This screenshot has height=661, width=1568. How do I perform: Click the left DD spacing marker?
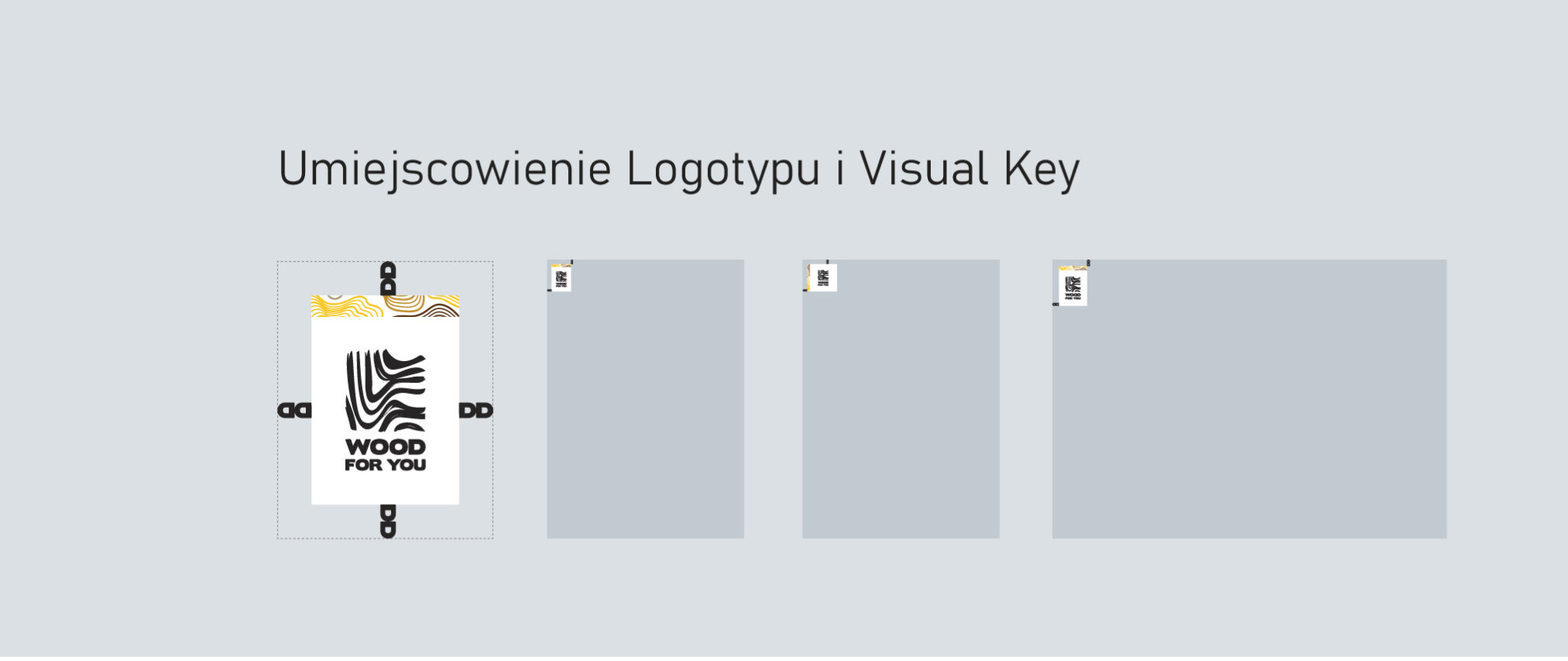294,410
